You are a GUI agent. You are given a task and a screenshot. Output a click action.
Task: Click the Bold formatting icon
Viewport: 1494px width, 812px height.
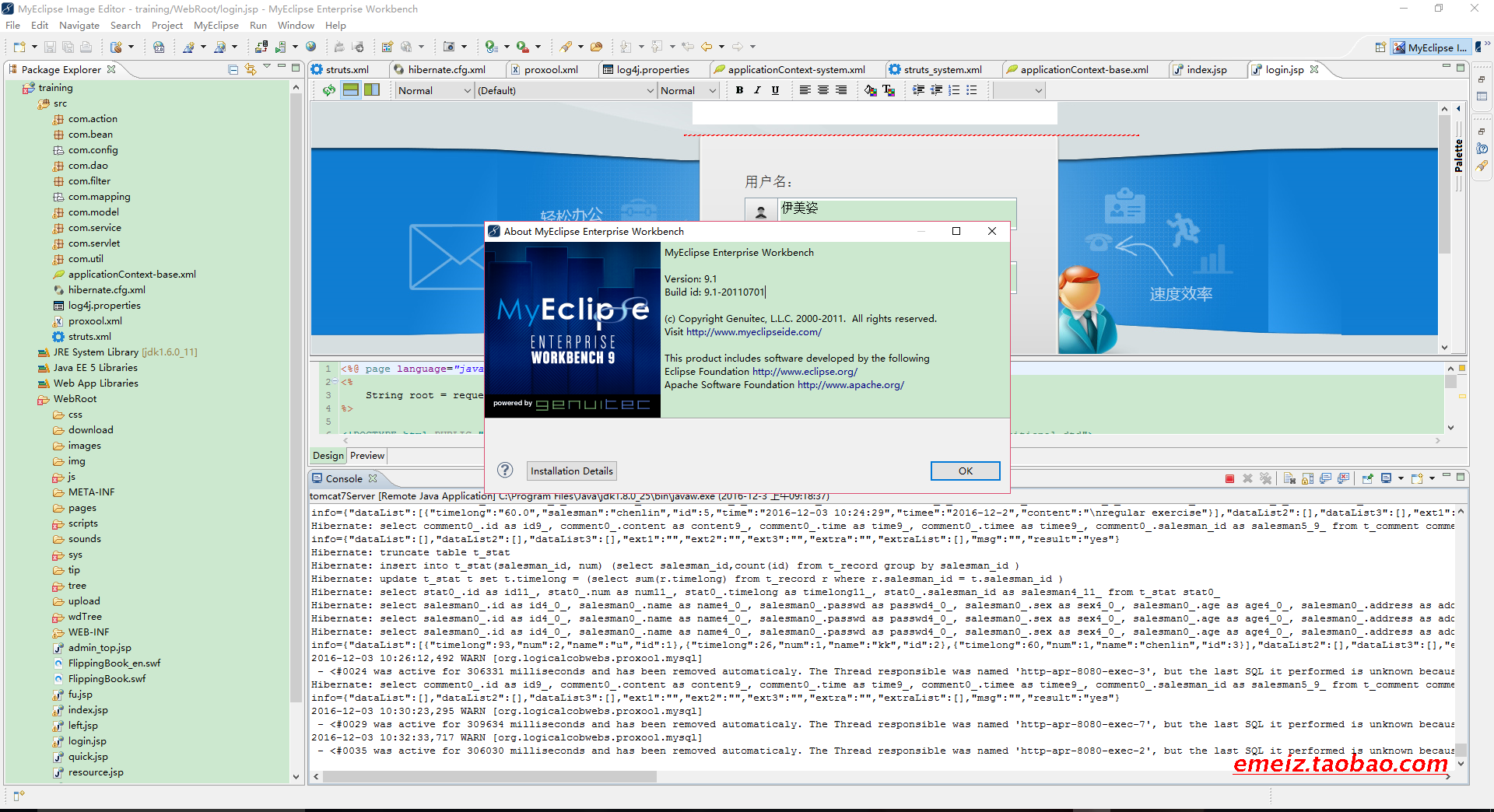[739, 90]
